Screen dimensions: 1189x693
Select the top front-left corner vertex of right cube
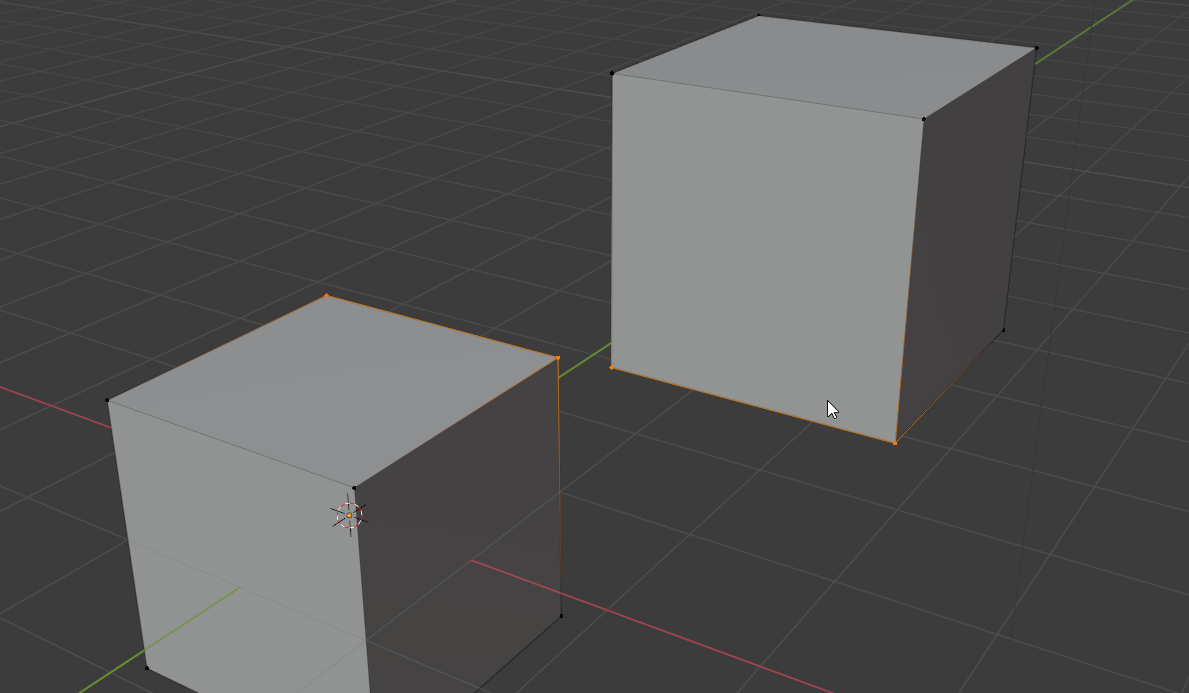tap(612, 74)
